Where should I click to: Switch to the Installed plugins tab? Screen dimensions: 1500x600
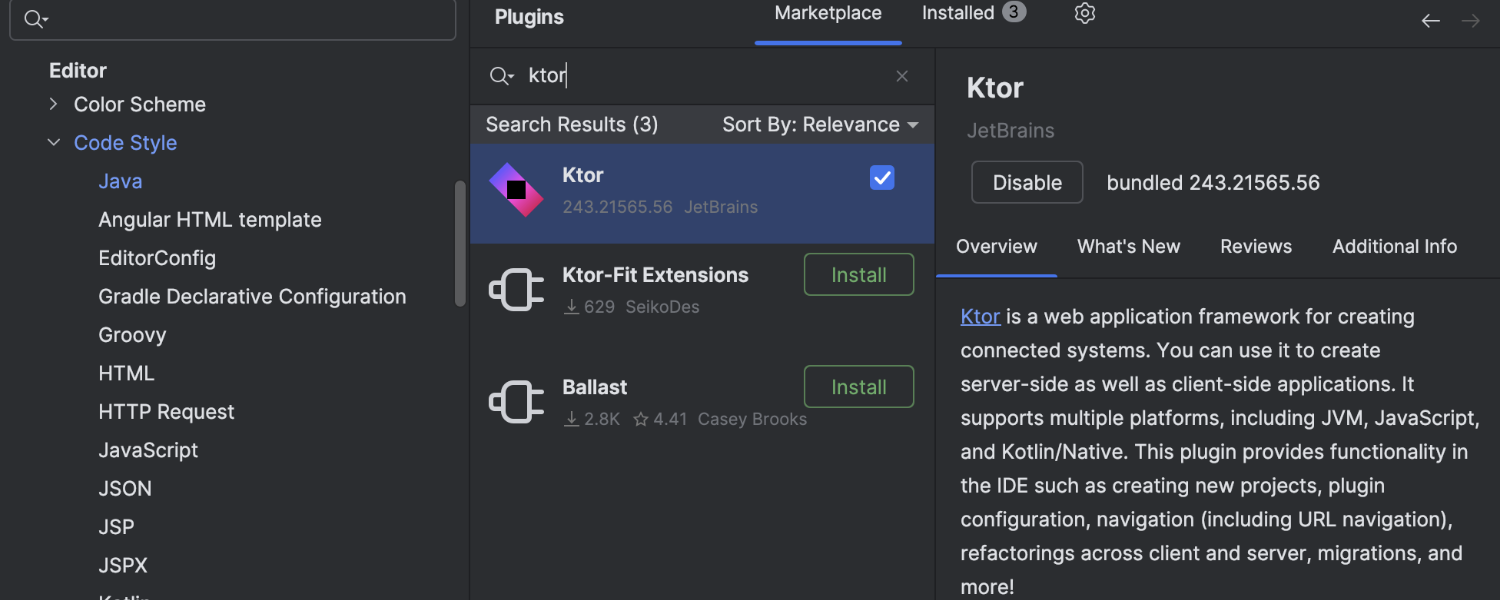[x=973, y=13]
